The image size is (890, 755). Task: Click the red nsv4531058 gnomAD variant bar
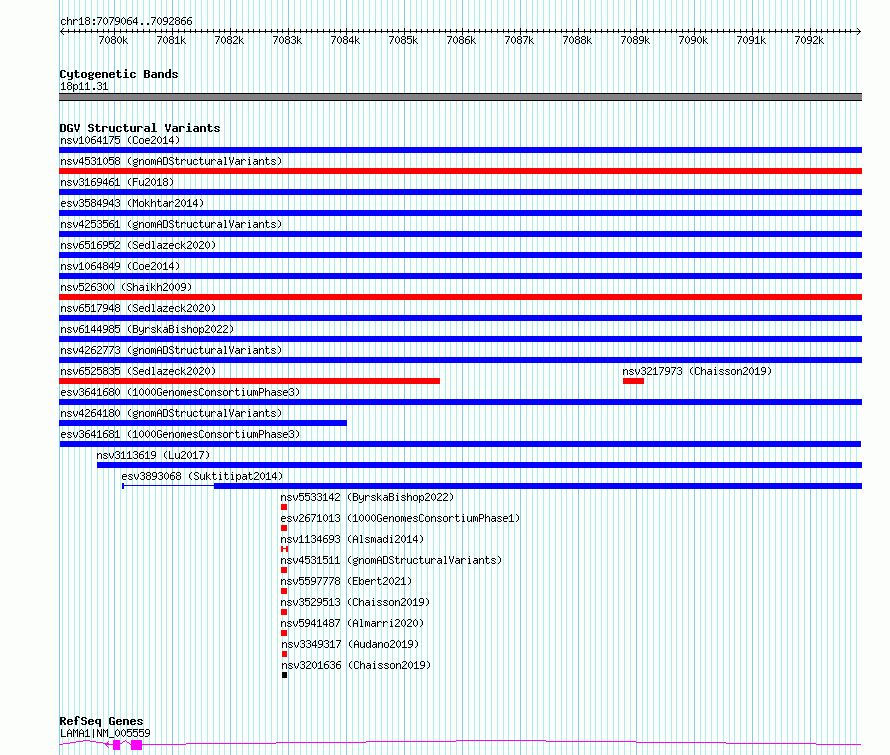pos(460,171)
